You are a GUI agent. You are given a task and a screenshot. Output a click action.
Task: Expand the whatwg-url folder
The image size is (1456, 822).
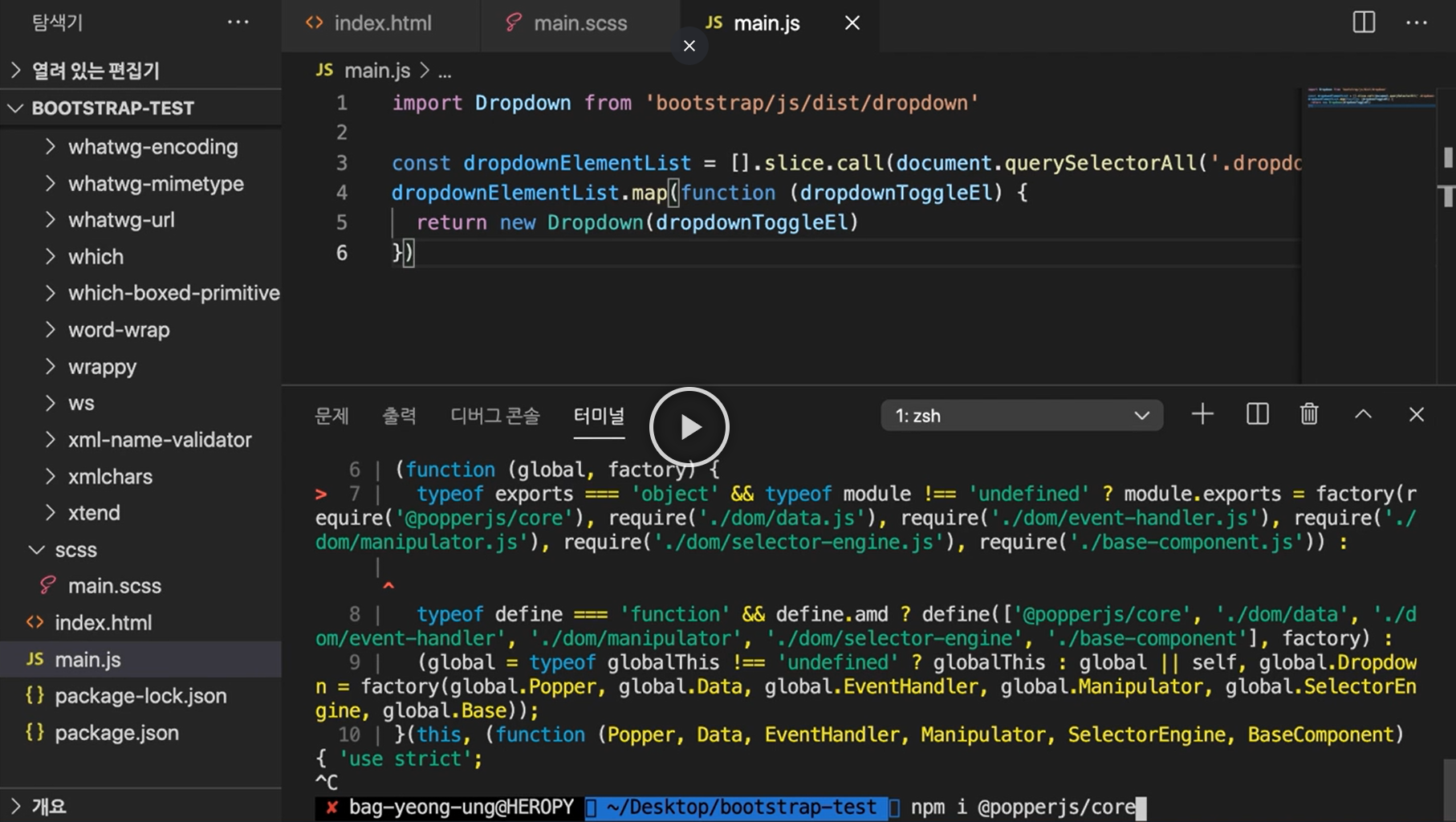click(x=140, y=220)
